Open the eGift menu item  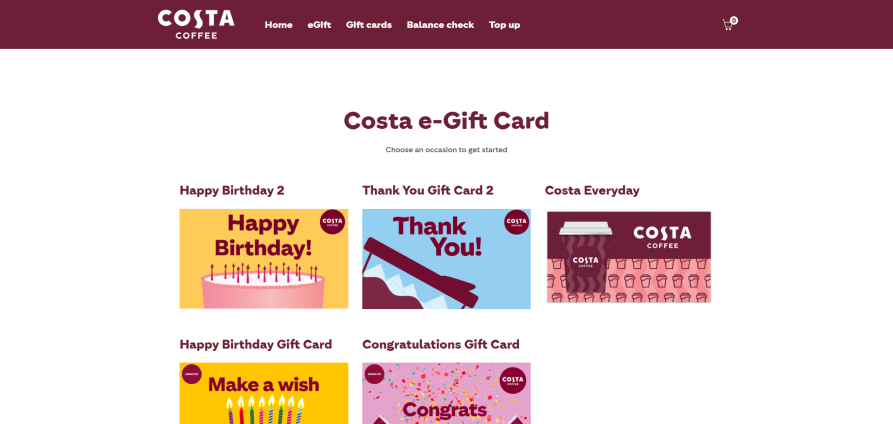(319, 25)
